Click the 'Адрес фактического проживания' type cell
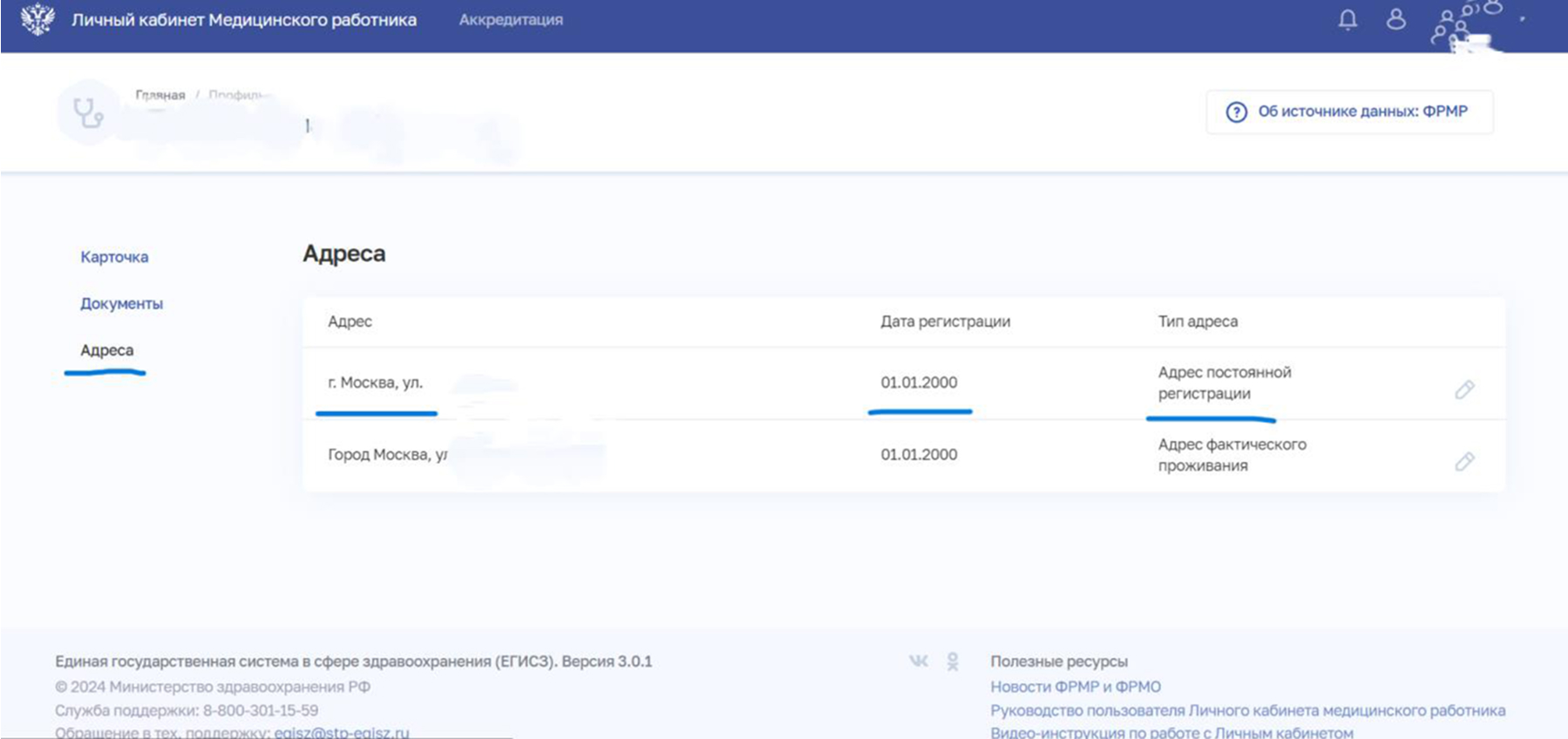The image size is (1568, 739). tap(1232, 455)
